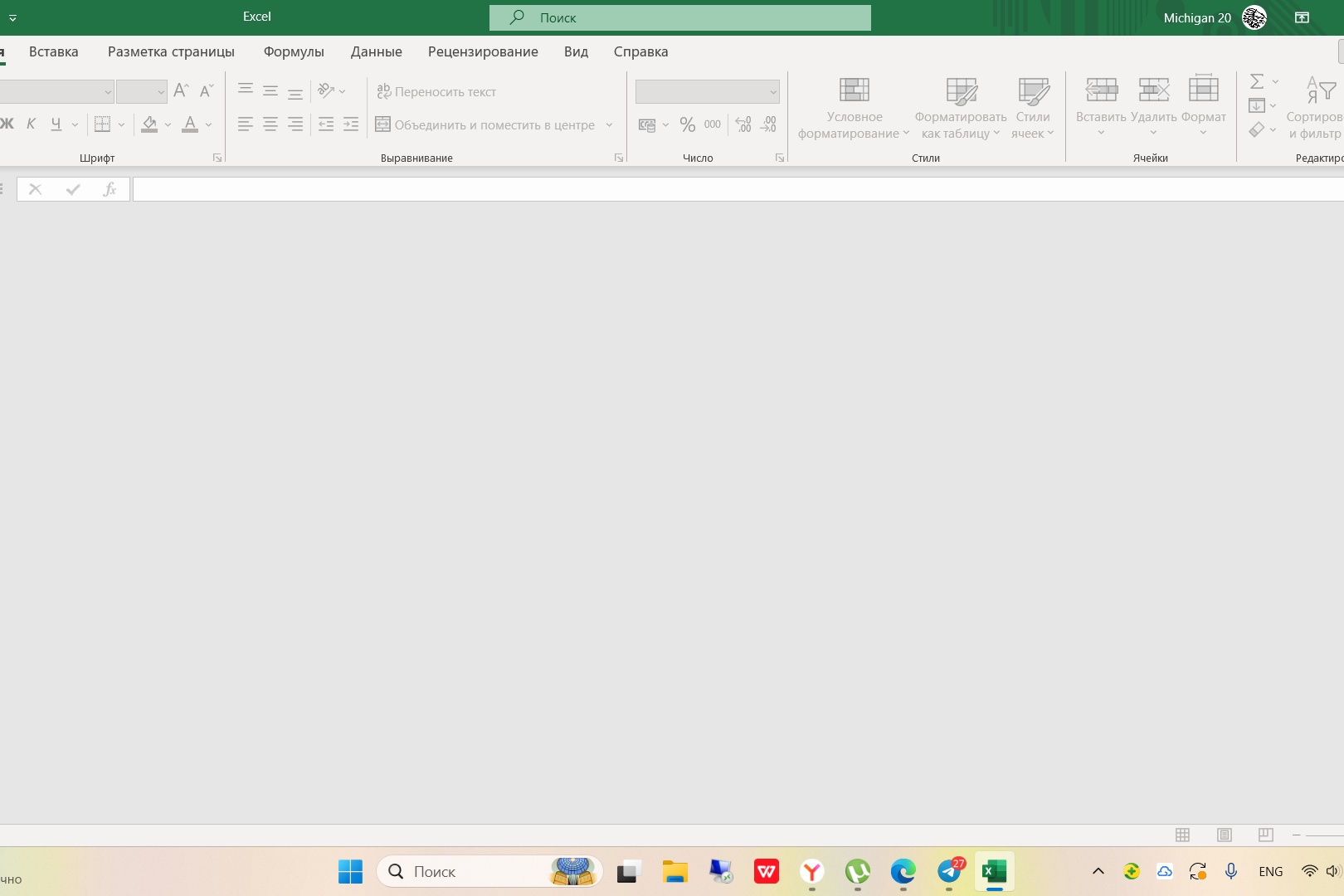1344x896 pixels.
Task: Click the Michigan 20 account name
Action: (x=1196, y=17)
